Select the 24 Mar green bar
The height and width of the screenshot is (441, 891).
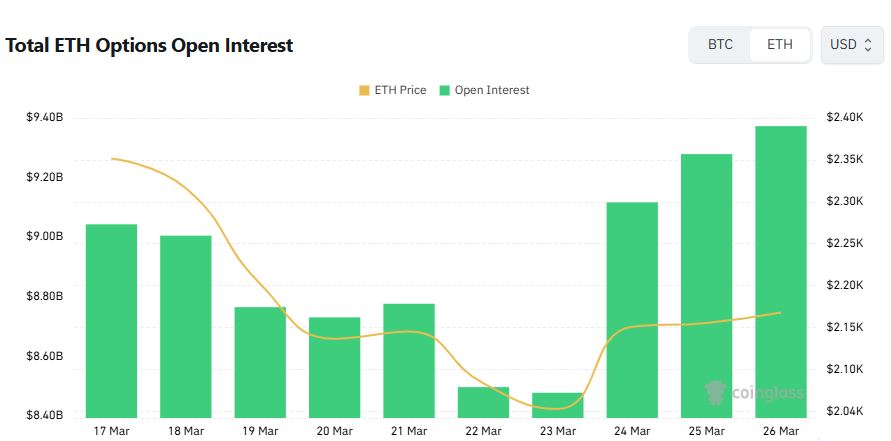(x=632, y=310)
